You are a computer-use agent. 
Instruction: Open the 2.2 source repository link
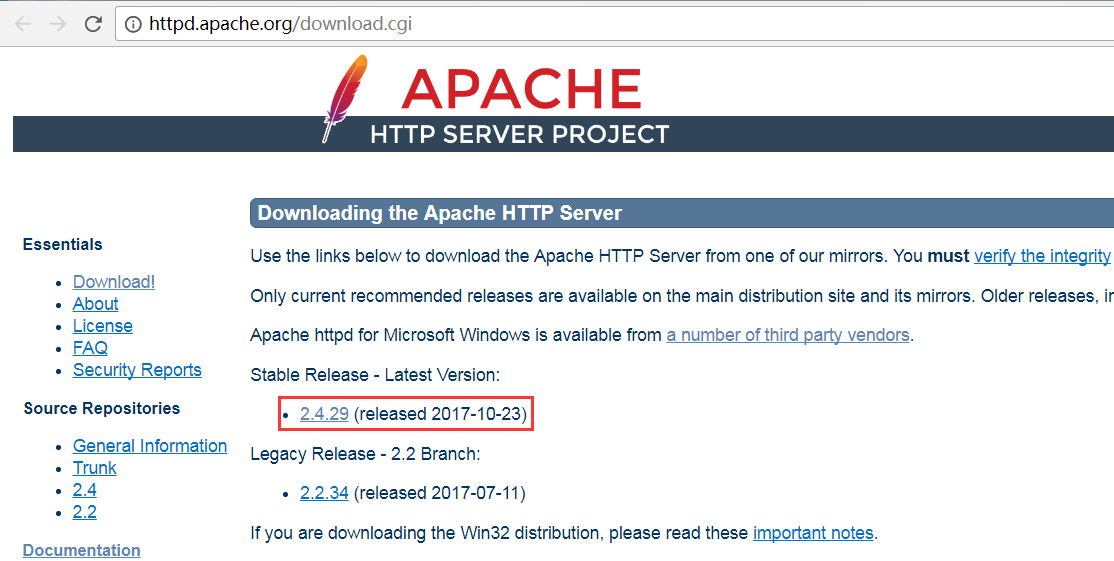pyautogui.click(x=85, y=512)
